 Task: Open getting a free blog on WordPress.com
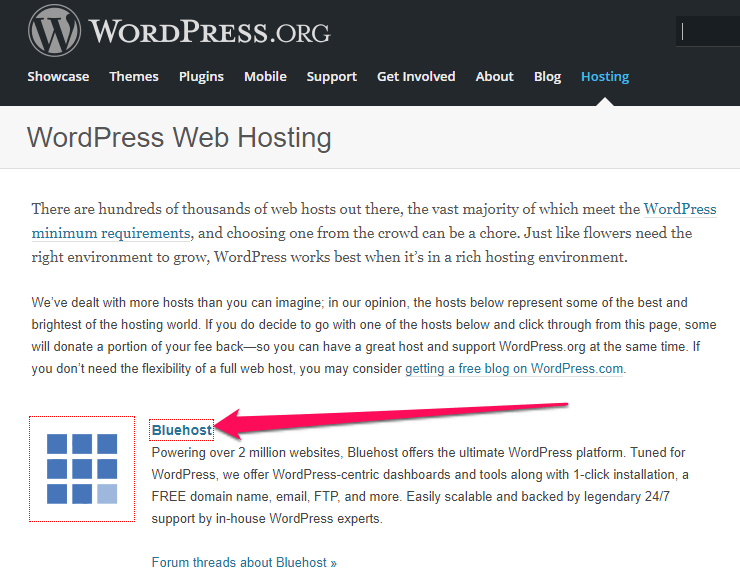(514, 369)
